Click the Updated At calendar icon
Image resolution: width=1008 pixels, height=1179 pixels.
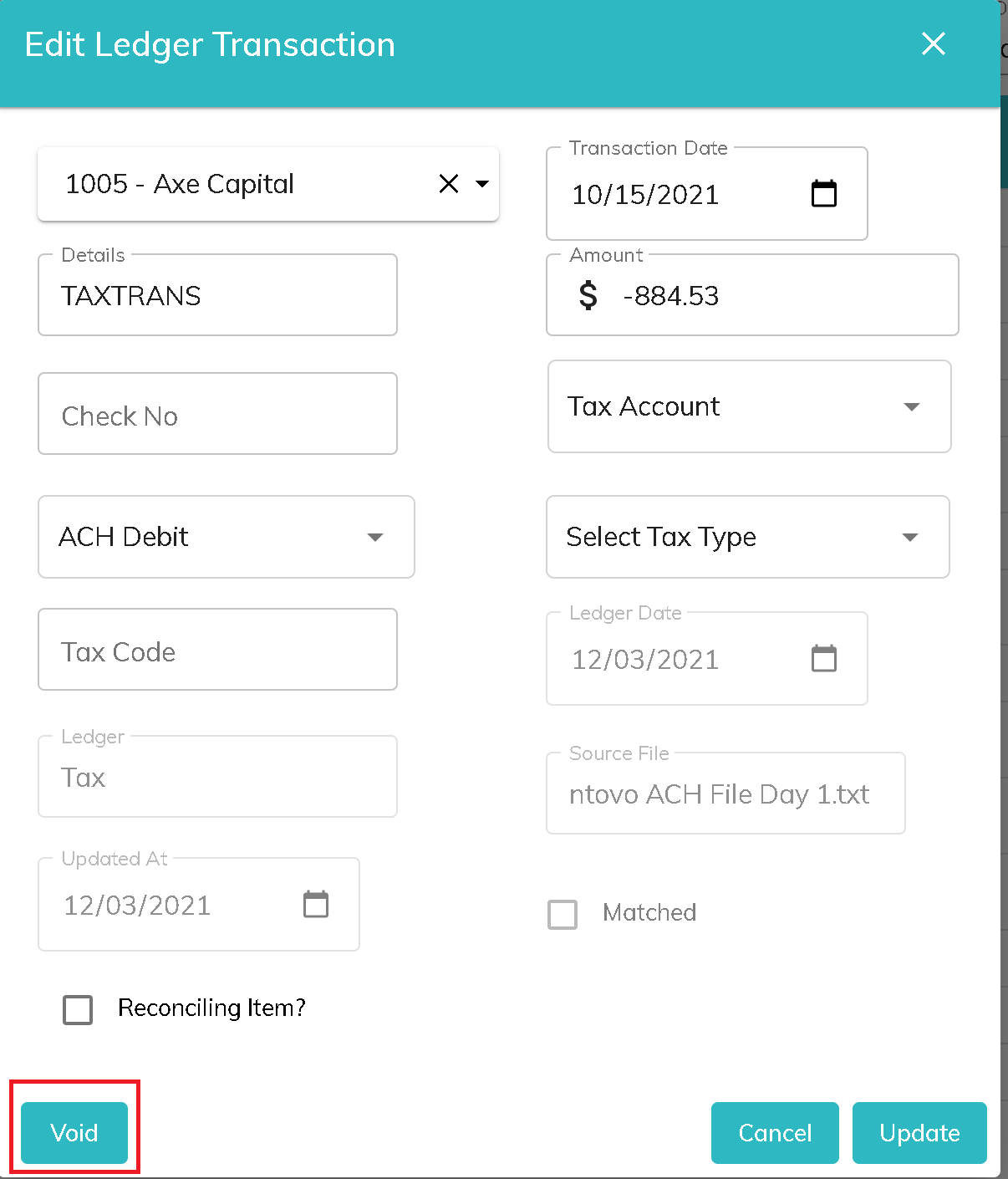tap(315, 905)
